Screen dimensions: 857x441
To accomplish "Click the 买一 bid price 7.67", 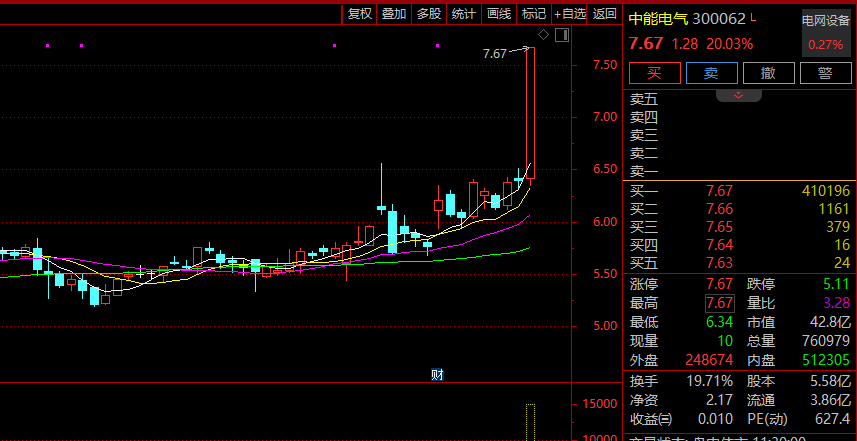I will tap(719, 191).
